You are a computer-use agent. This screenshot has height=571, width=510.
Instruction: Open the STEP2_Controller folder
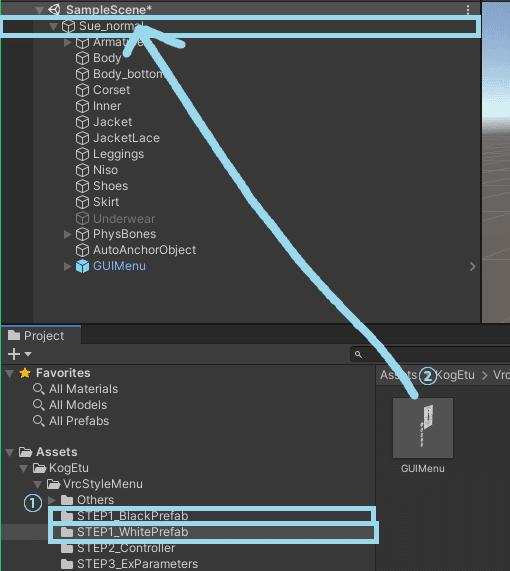point(126,548)
